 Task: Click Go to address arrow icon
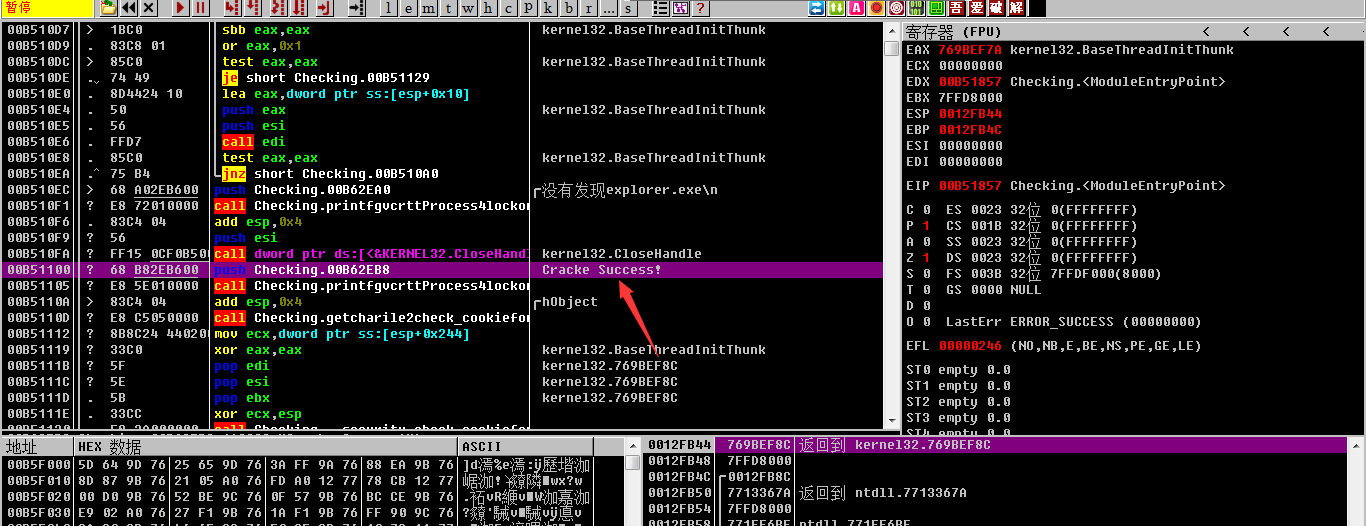point(357,8)
